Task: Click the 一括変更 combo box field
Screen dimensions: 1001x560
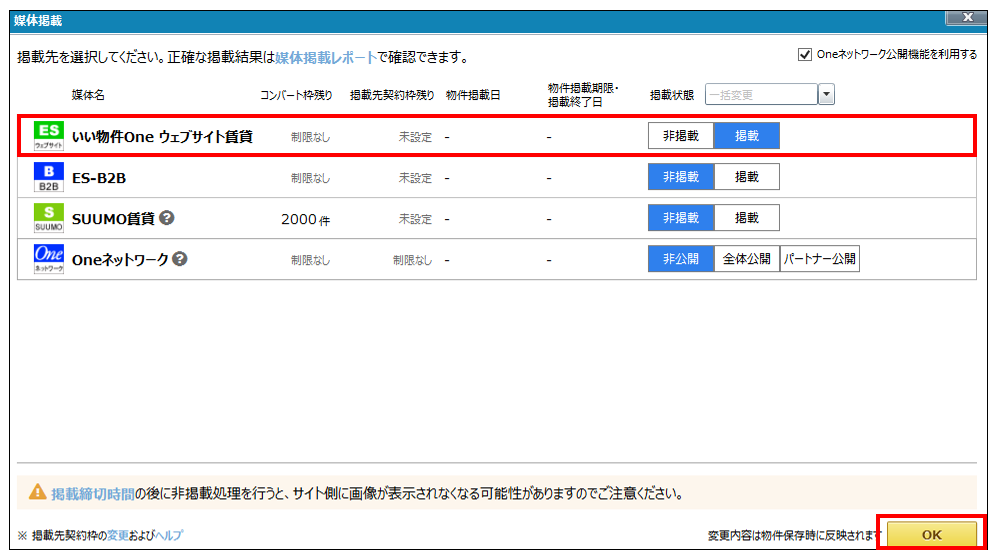Action: coord(761,95)
